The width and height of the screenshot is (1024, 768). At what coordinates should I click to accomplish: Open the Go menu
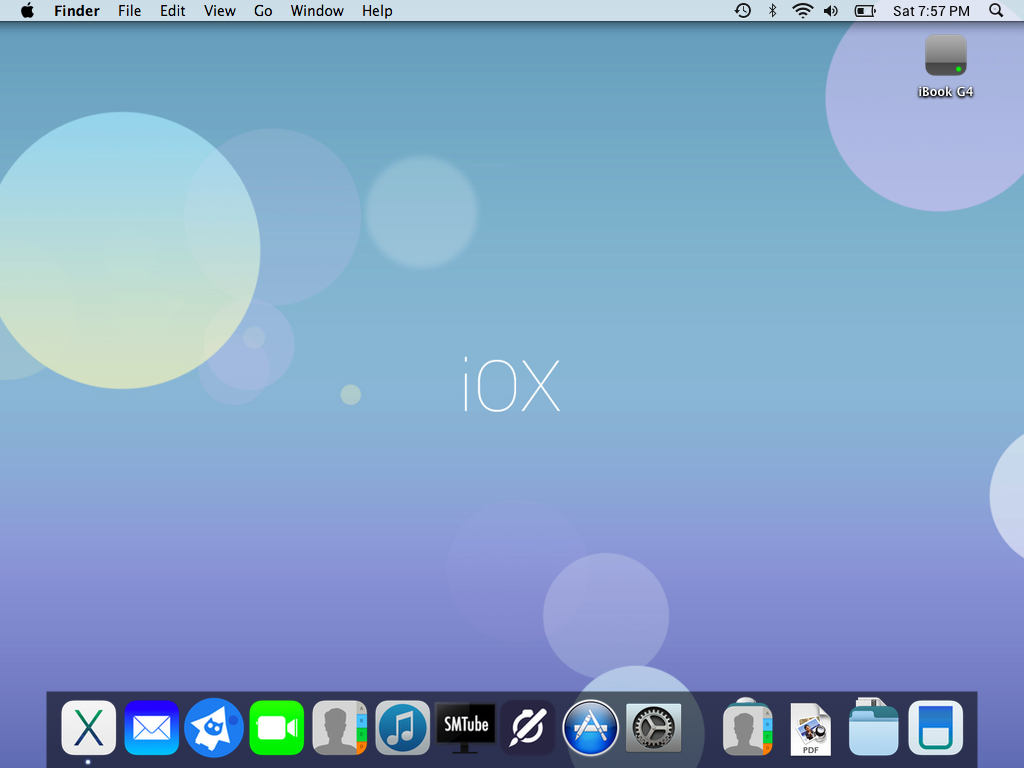click(263, 10)
